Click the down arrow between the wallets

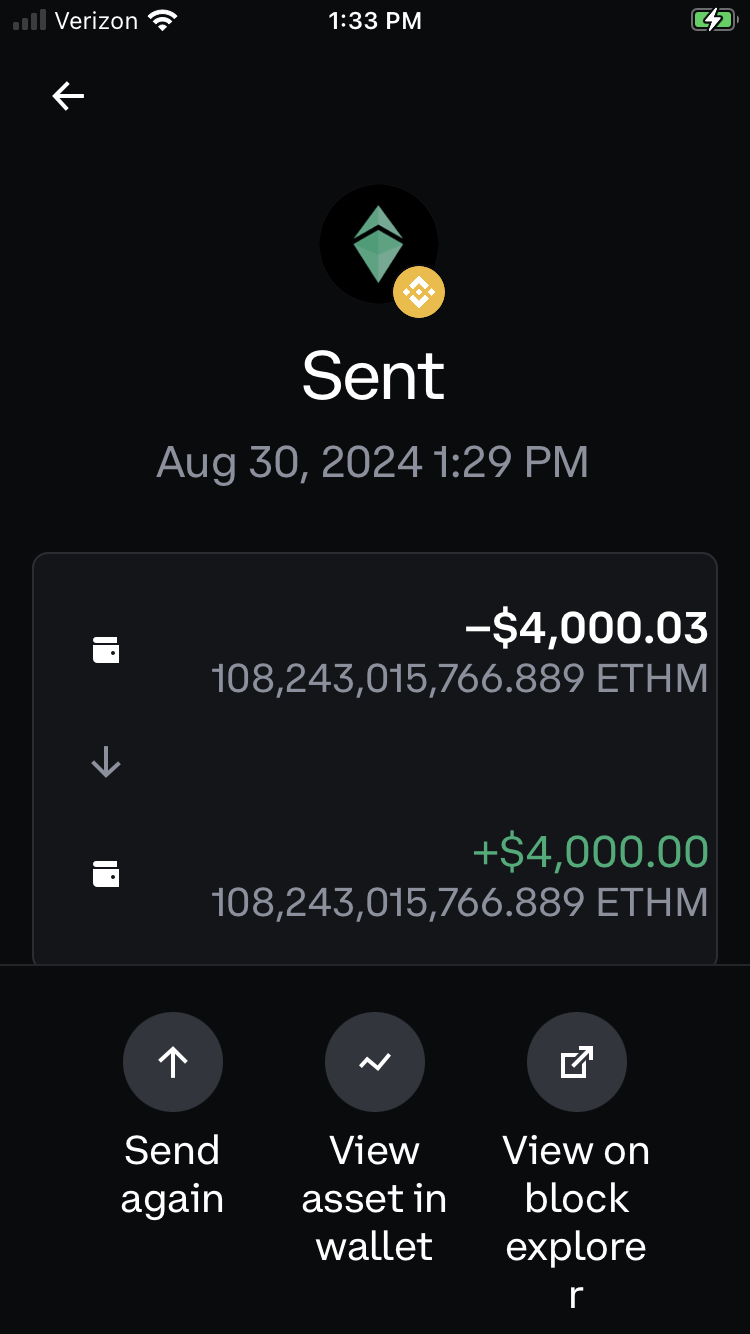coord(106,763)
